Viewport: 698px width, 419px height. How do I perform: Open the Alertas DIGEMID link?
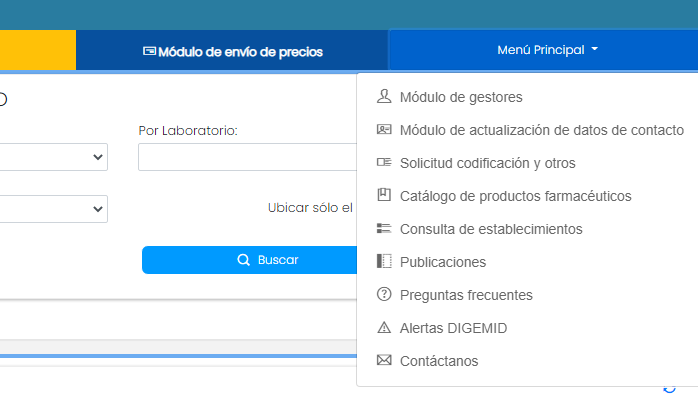click(453, 328)
